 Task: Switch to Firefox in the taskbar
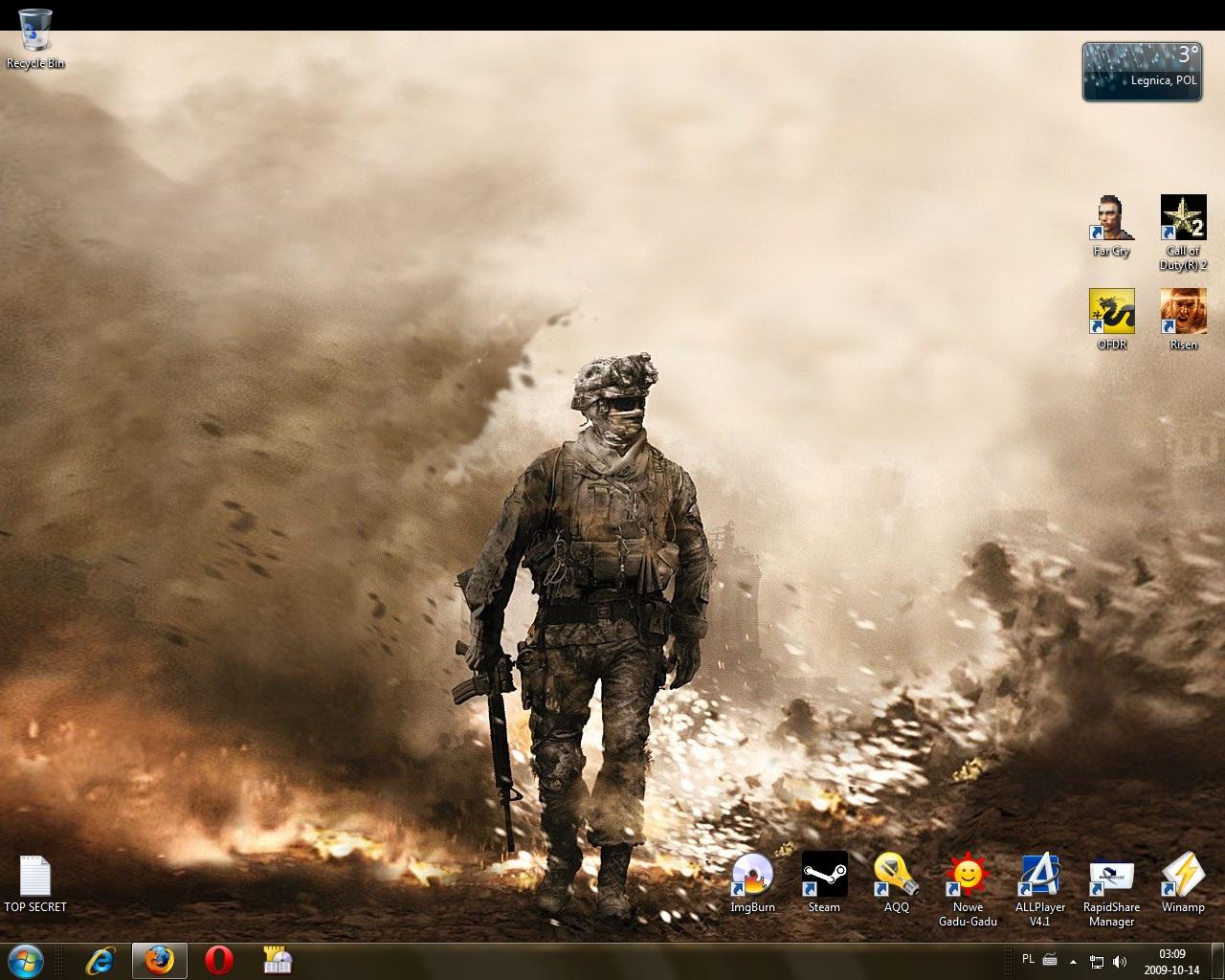(160, 960)
